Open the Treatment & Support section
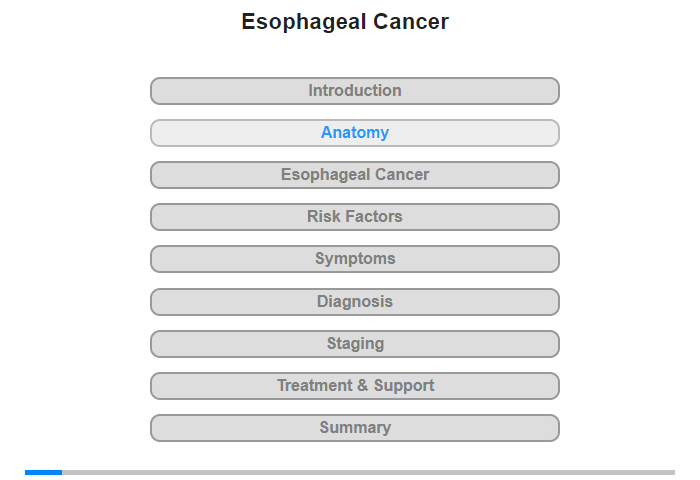 coord(354,386)
